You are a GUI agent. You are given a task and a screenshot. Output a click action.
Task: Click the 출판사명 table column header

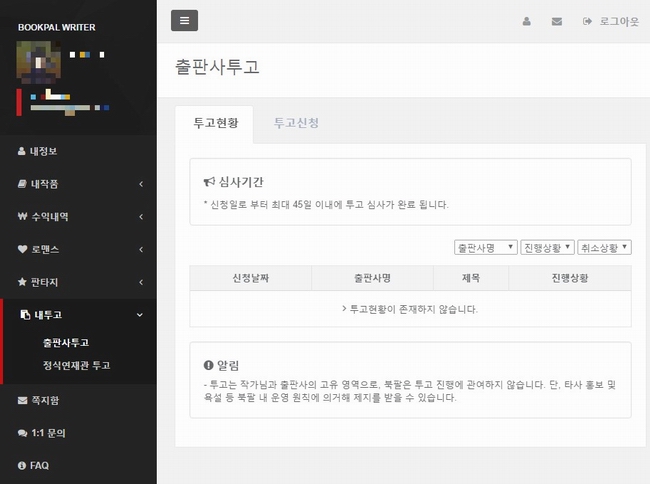[372, 278]
